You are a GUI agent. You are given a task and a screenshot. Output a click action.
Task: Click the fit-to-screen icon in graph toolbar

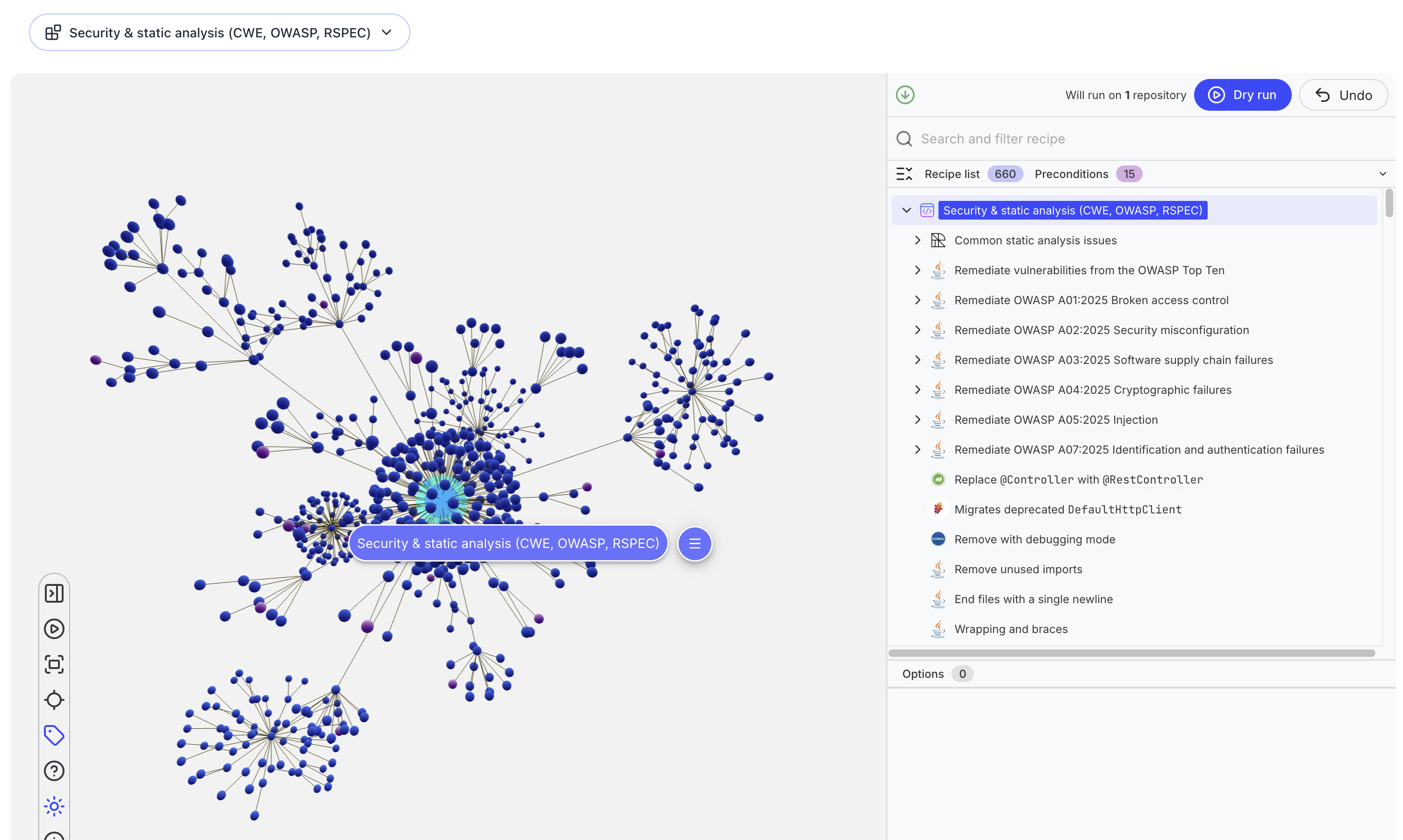[x=54, y=664]
